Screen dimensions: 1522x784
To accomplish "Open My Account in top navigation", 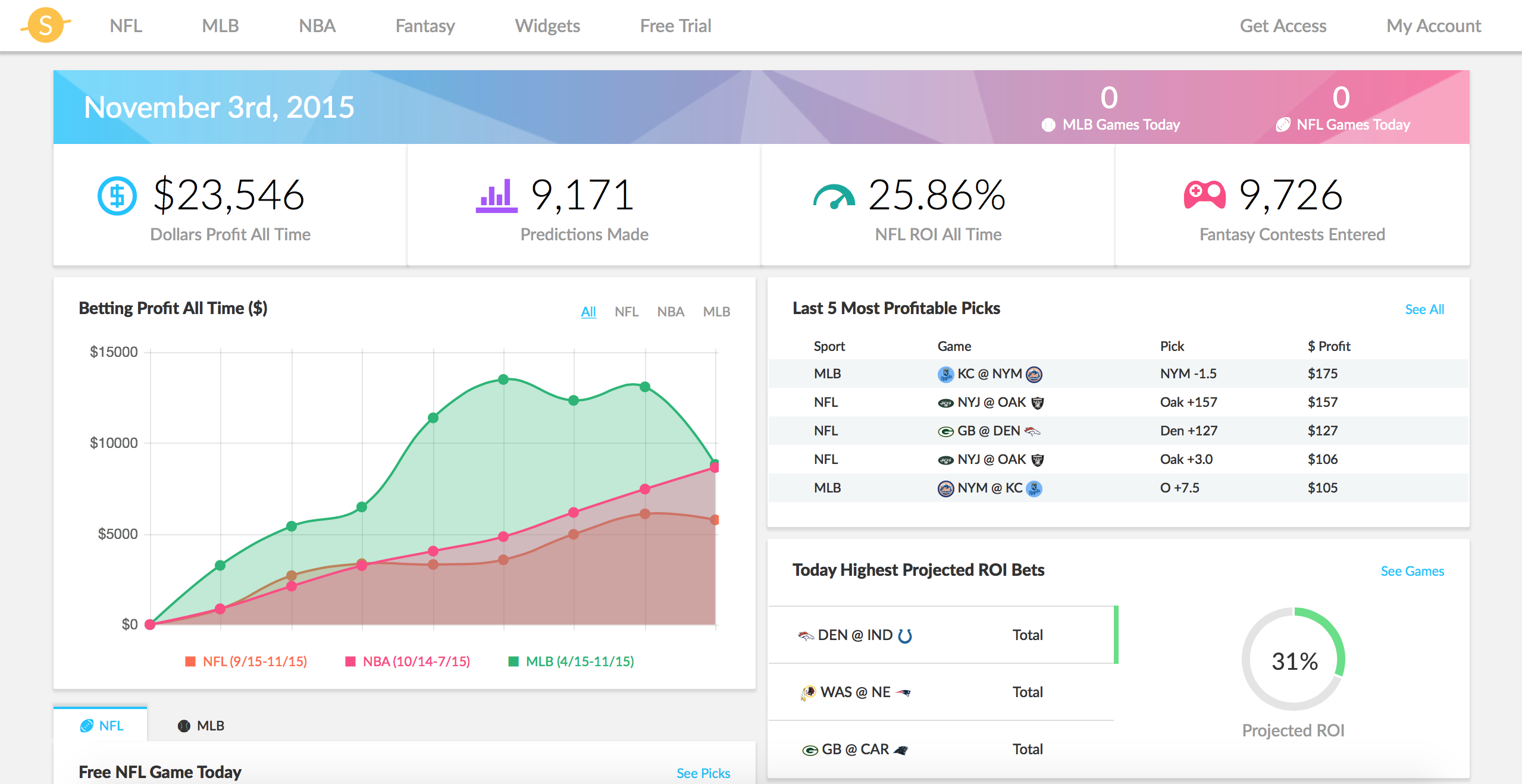I will [x=1433, y=26].
